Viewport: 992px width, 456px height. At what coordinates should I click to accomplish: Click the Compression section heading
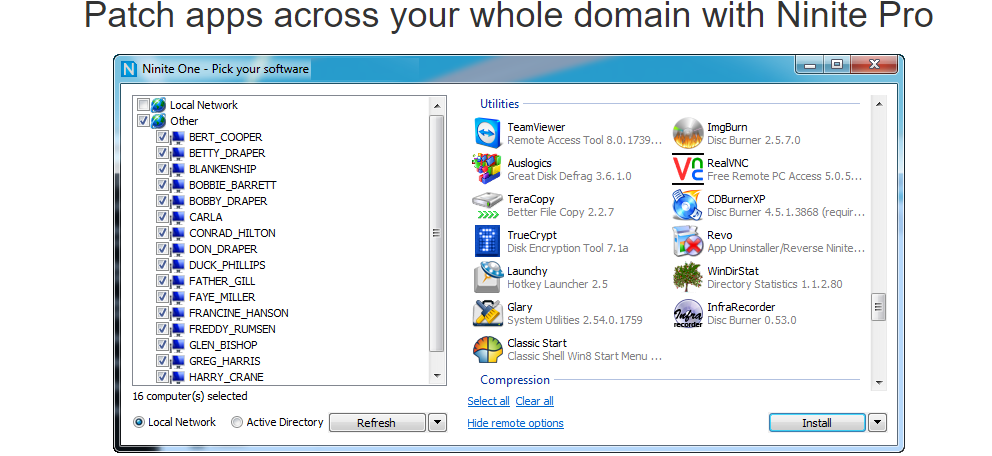515,380
